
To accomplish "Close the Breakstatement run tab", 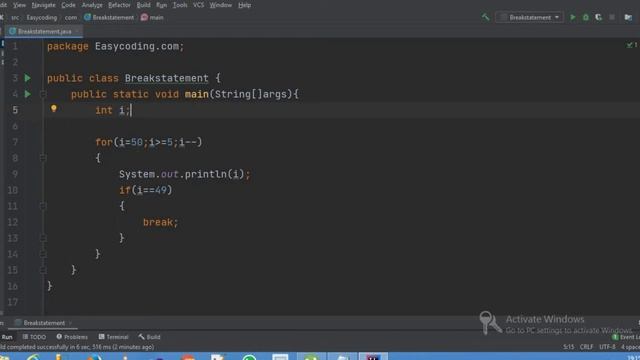I will [x=70, y=323].
